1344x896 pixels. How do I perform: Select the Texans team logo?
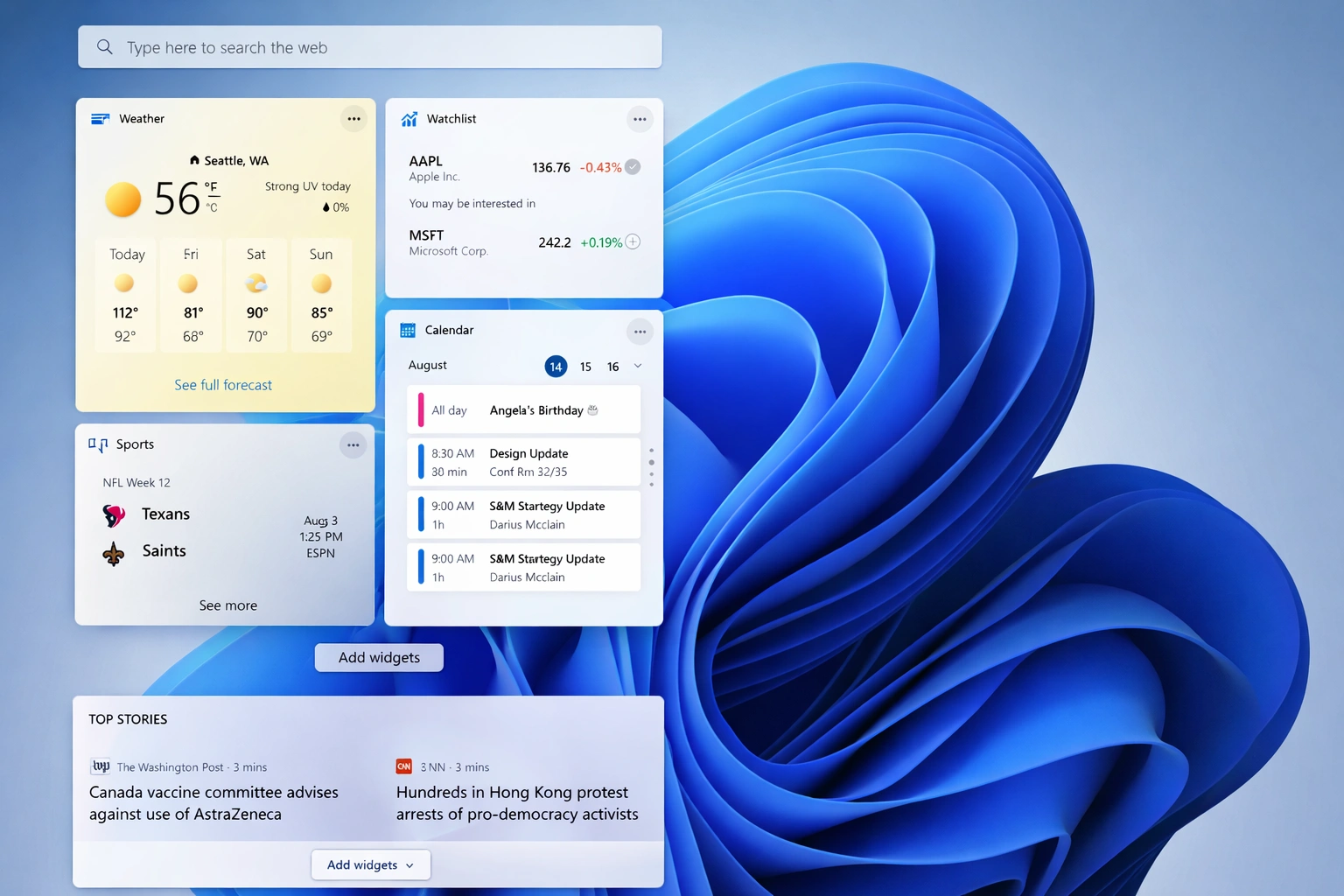pyautogui.click(x=114, y=514)
